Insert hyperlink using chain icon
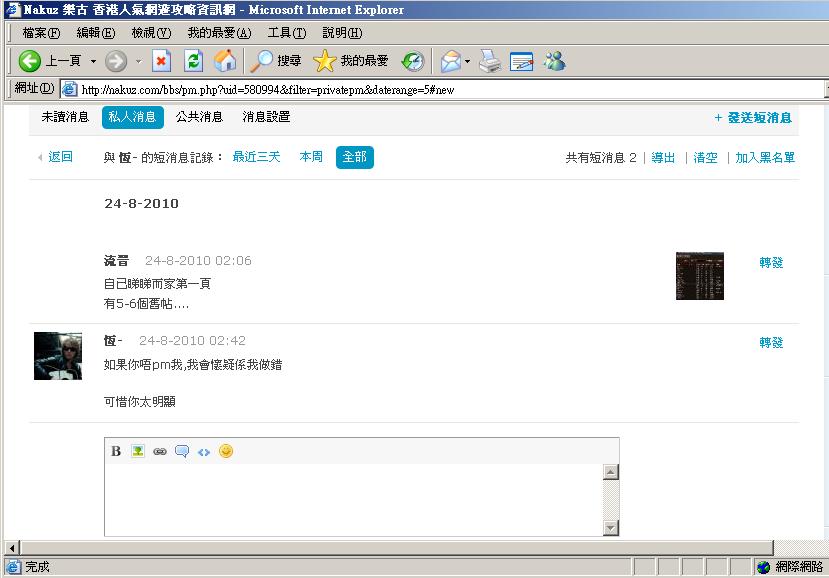 coord(160,451)
